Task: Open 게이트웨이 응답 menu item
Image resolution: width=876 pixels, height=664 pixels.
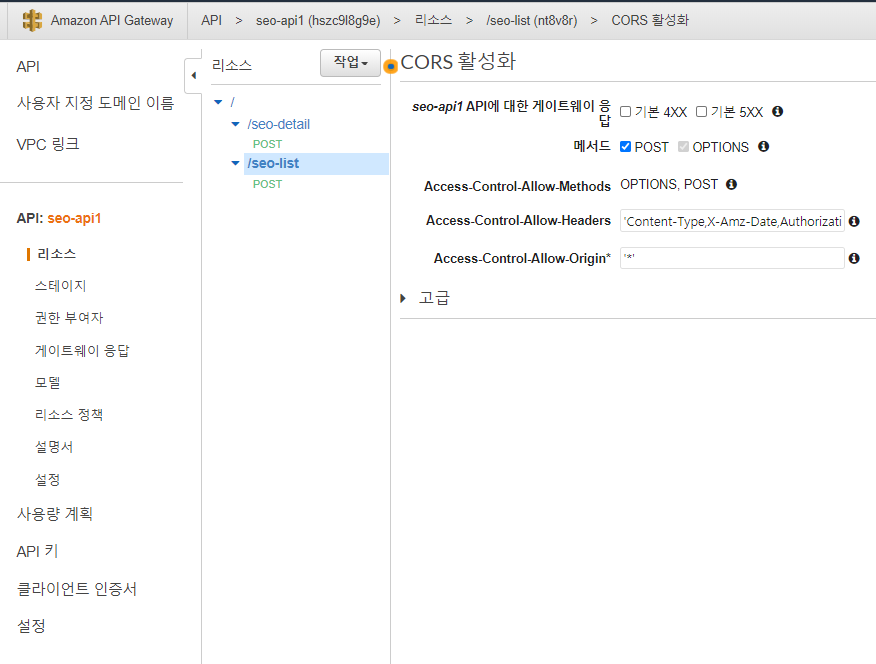Action: 82,351
